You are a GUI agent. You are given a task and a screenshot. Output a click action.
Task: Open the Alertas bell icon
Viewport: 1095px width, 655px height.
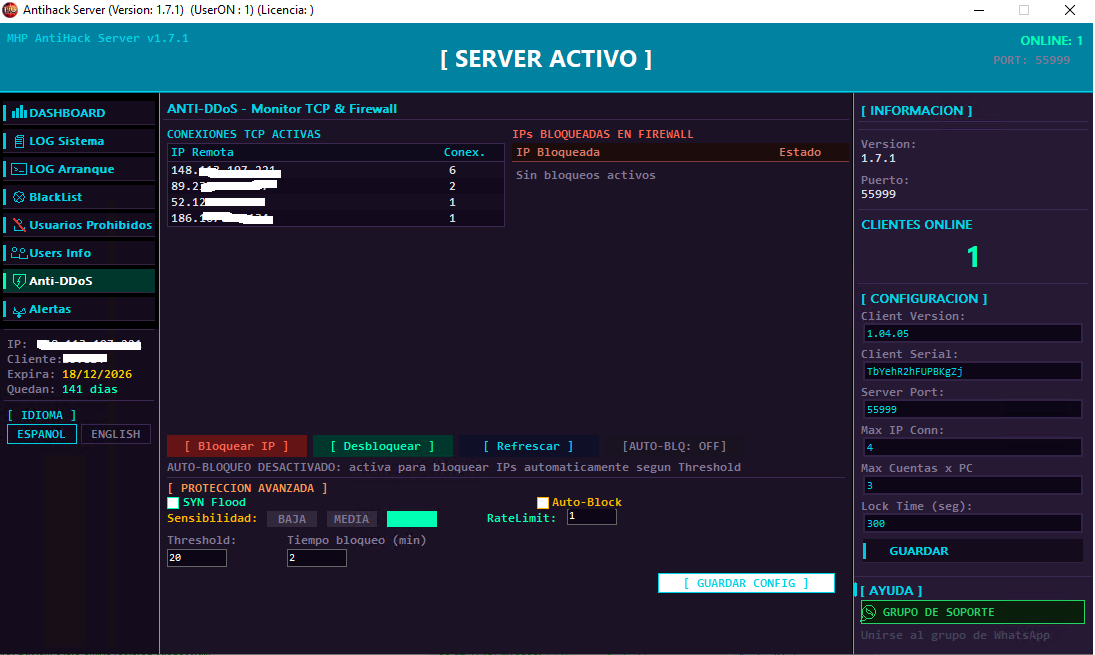[19, 310]
